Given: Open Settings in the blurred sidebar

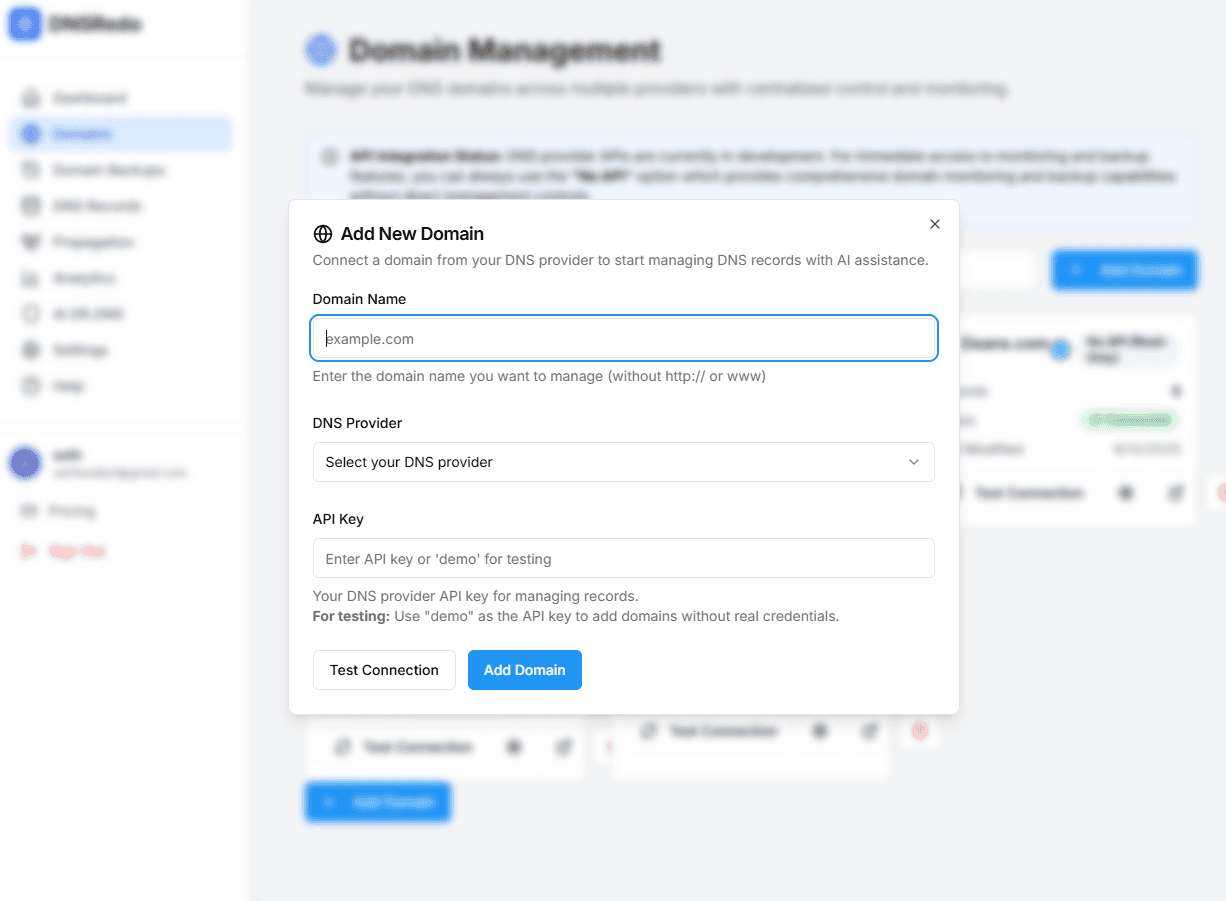Looking at the screenshot, I should click(120, 350).
